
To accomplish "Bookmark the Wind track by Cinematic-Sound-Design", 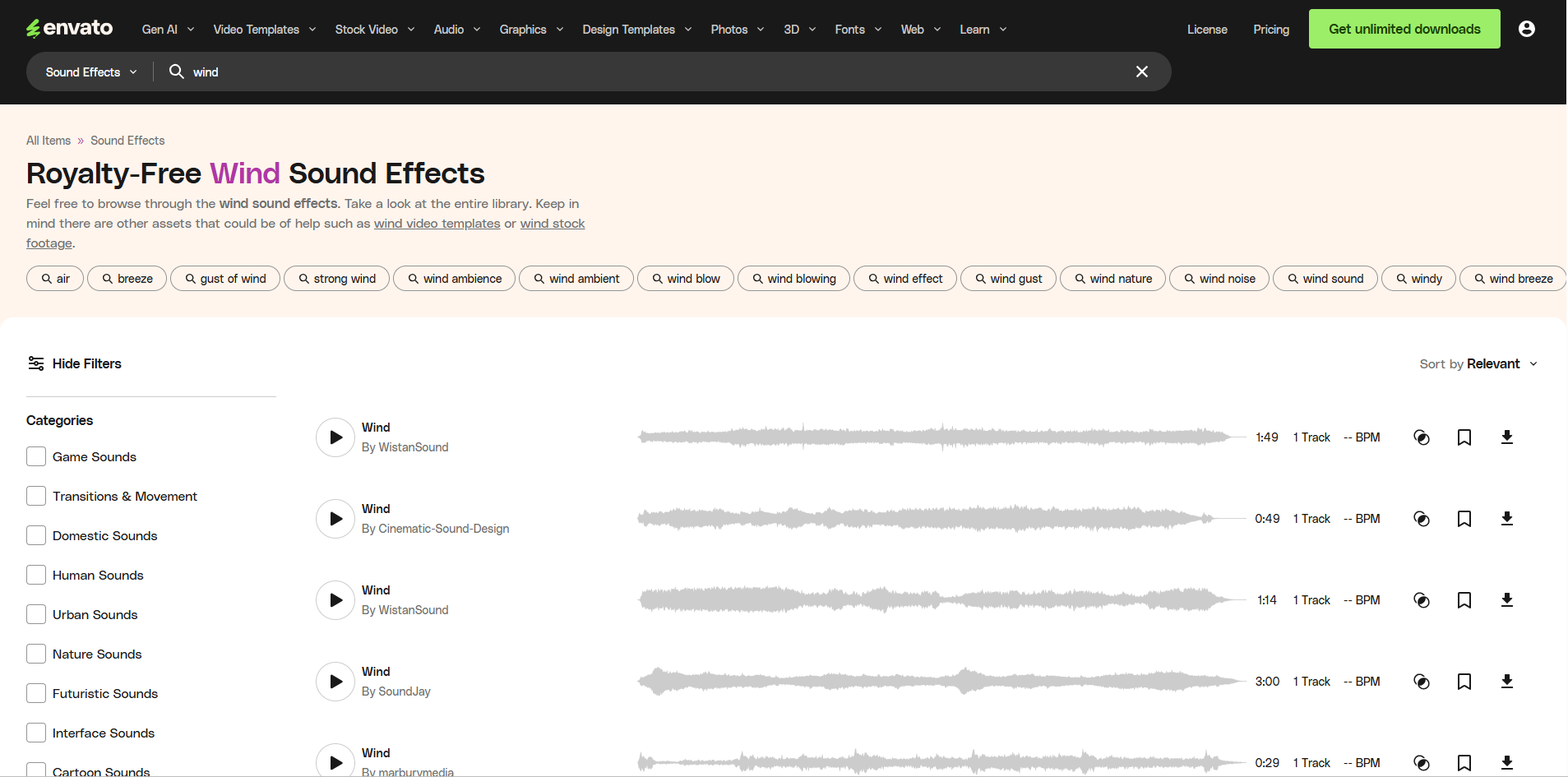I will pyautogui.click(x=1464, y=518).
